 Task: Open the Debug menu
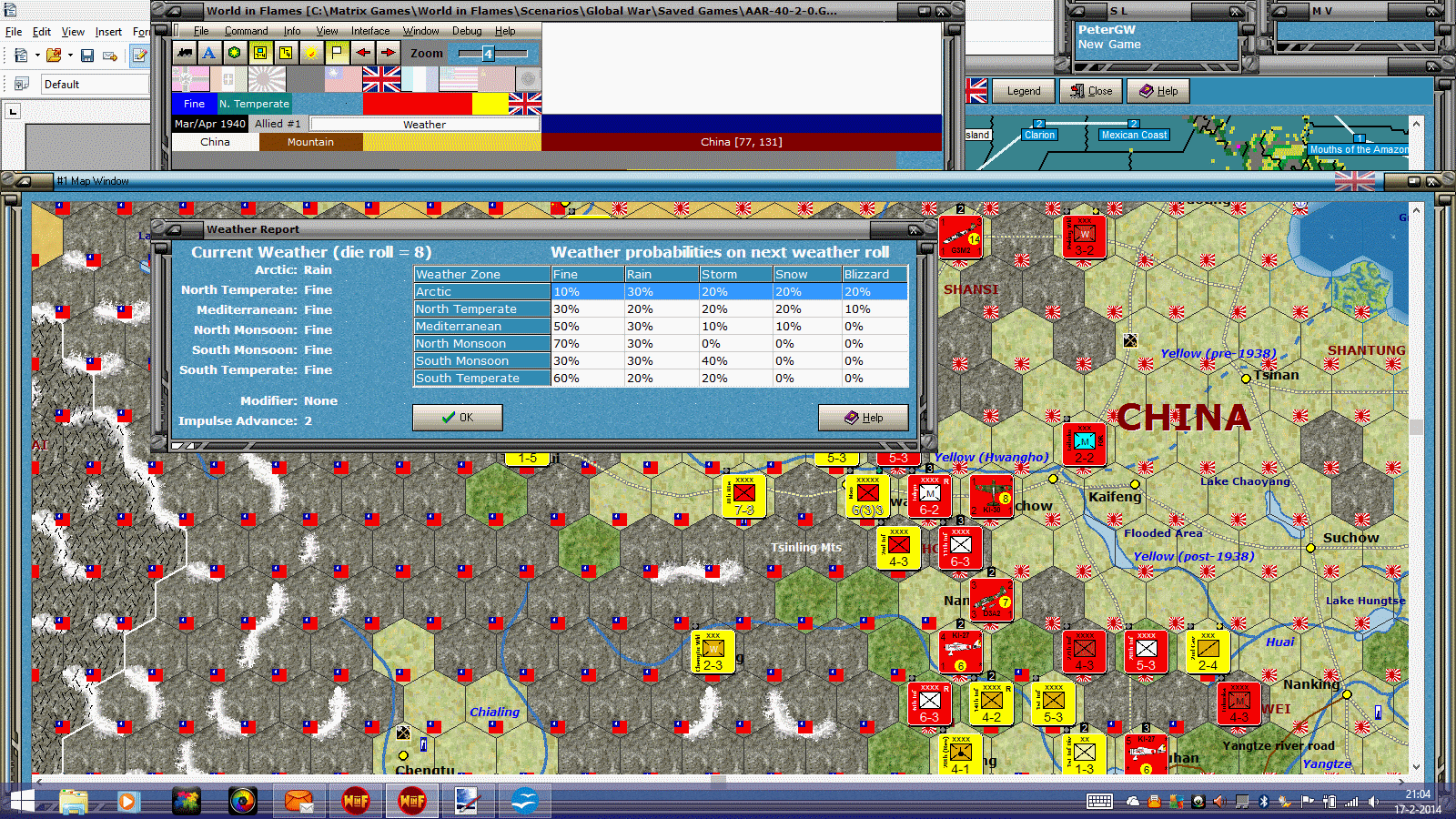pyautogui.click(x=467, y=31)
